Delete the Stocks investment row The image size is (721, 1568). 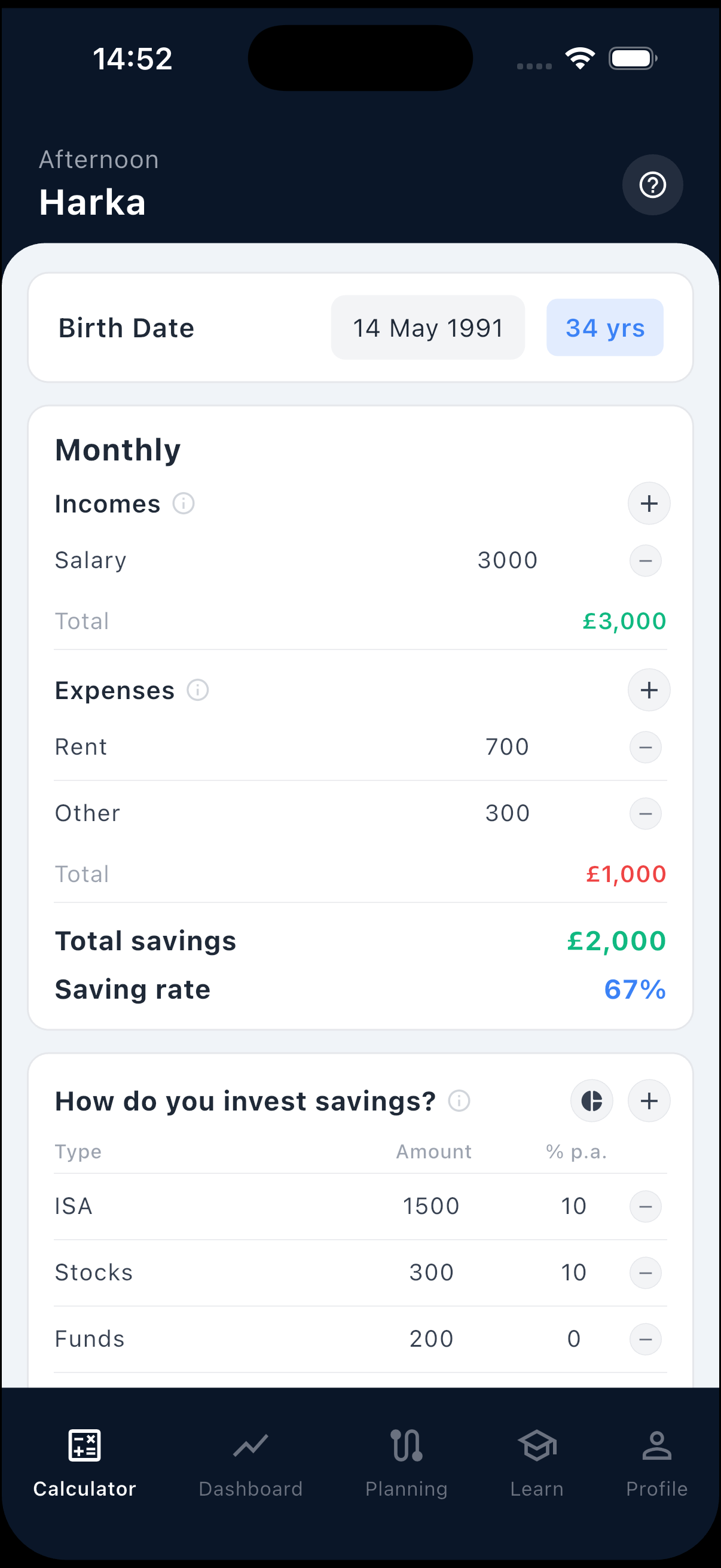pyautogui.click(x=645, y=1273)
